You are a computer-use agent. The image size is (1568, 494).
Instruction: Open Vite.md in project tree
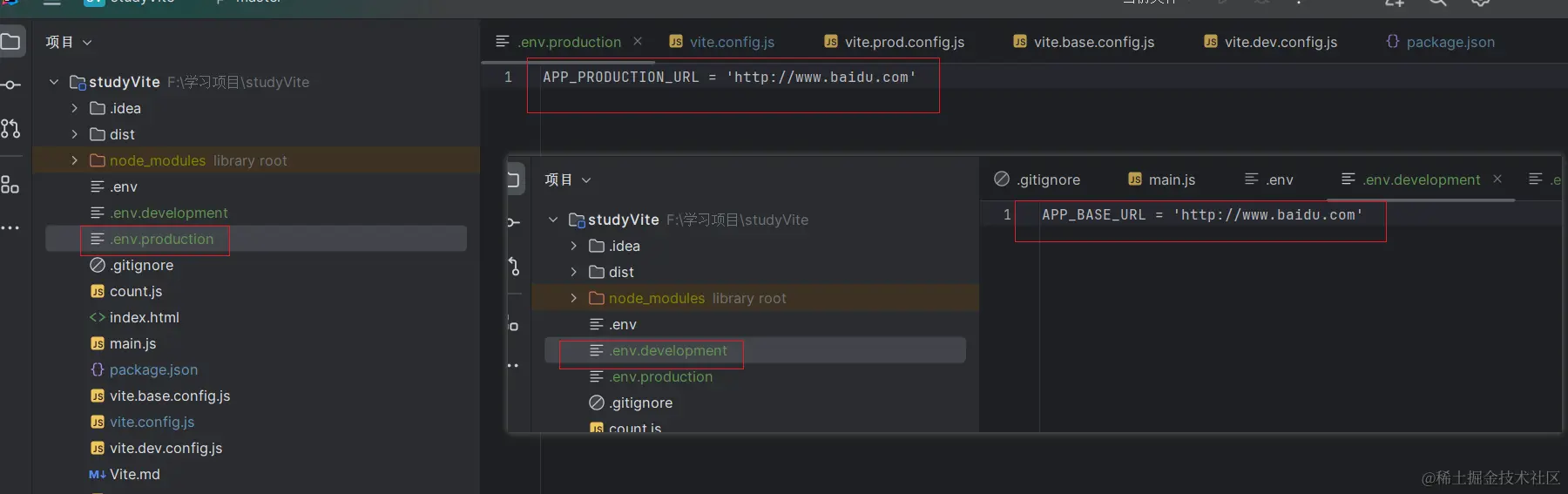pos(125,474)
